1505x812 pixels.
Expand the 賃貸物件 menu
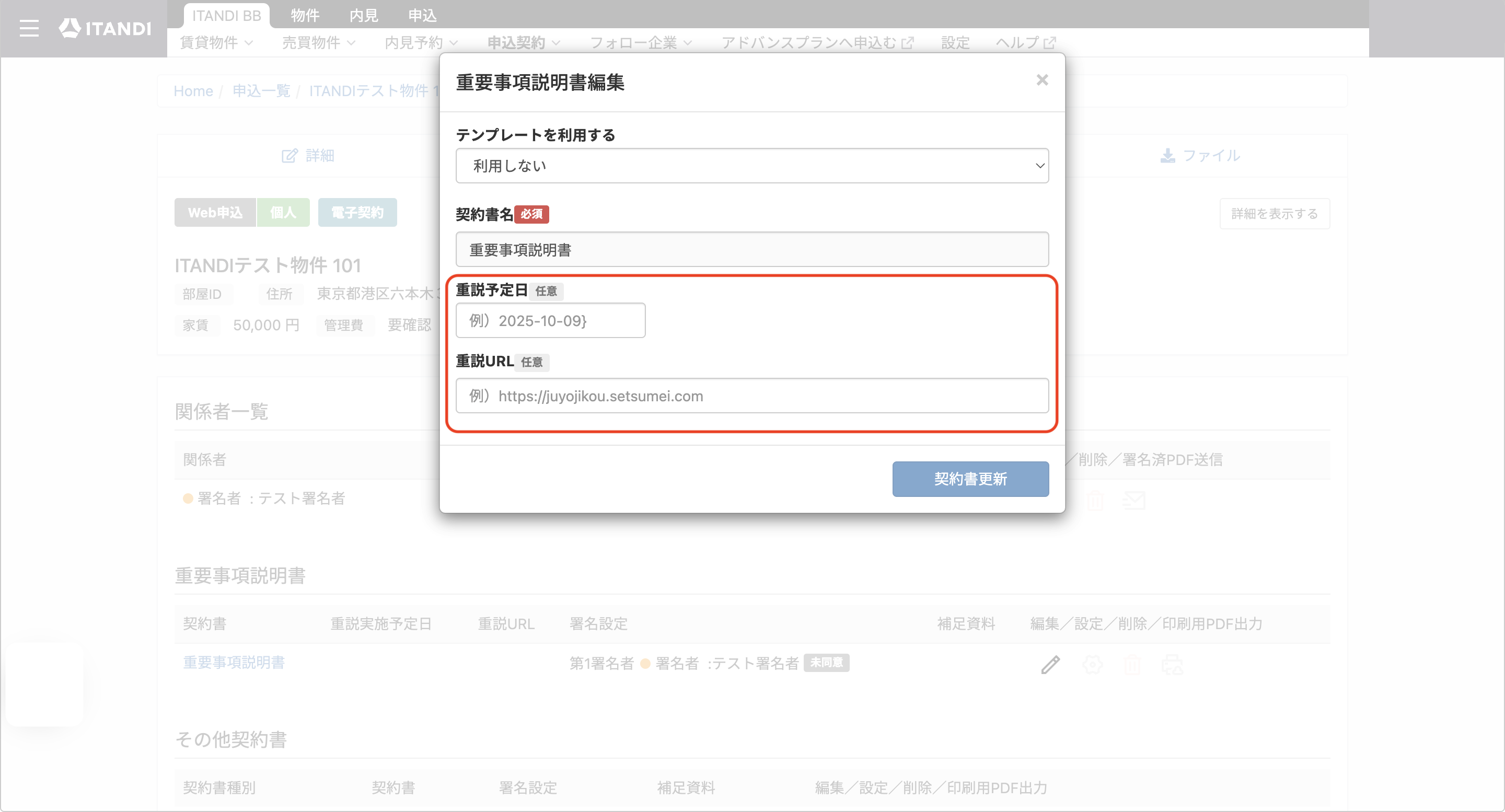tap(216, 43)
